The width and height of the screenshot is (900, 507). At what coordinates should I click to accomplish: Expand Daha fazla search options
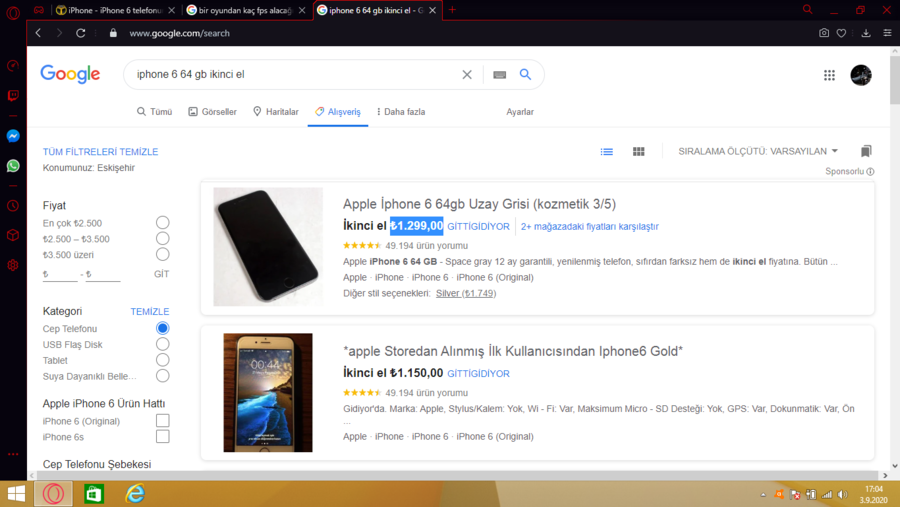401,112
